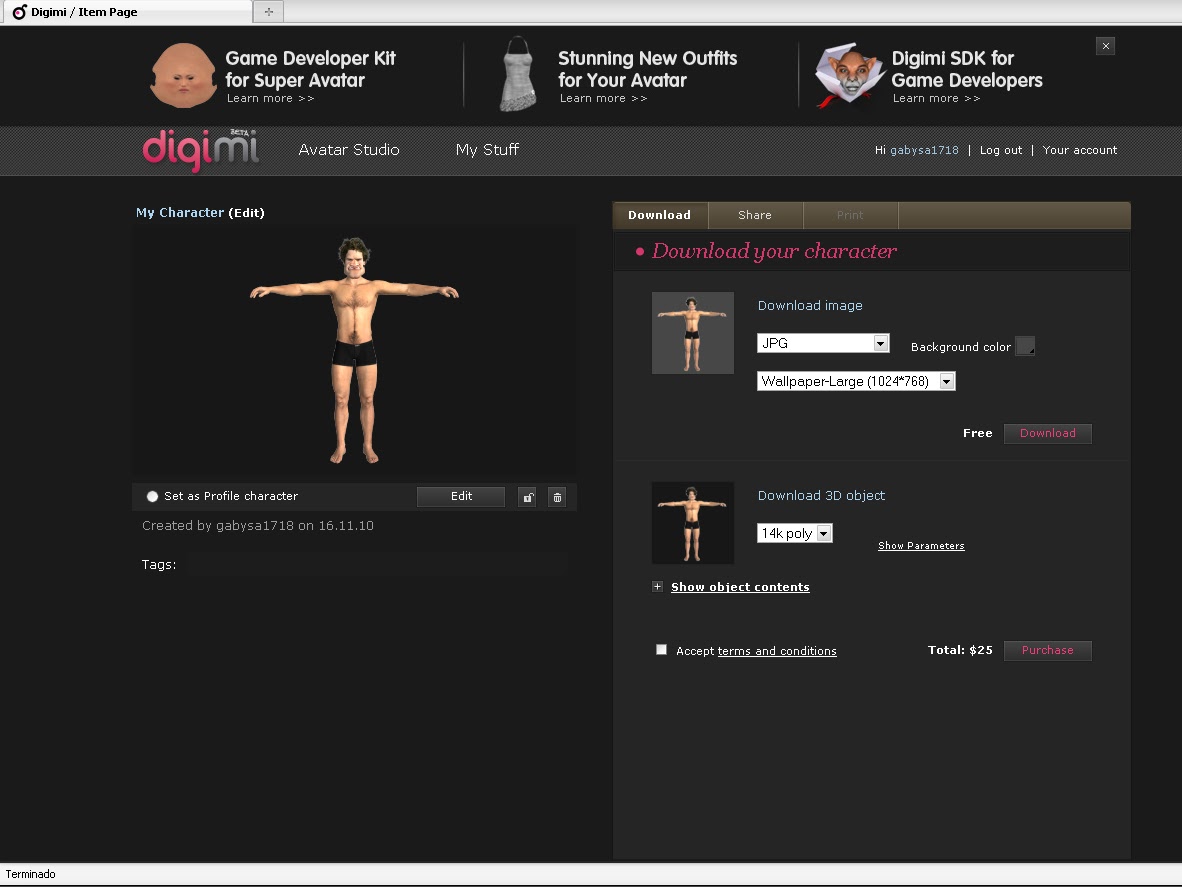
Task: Click the Digimi SDK goblin banner image
Action: click(850, 75)
